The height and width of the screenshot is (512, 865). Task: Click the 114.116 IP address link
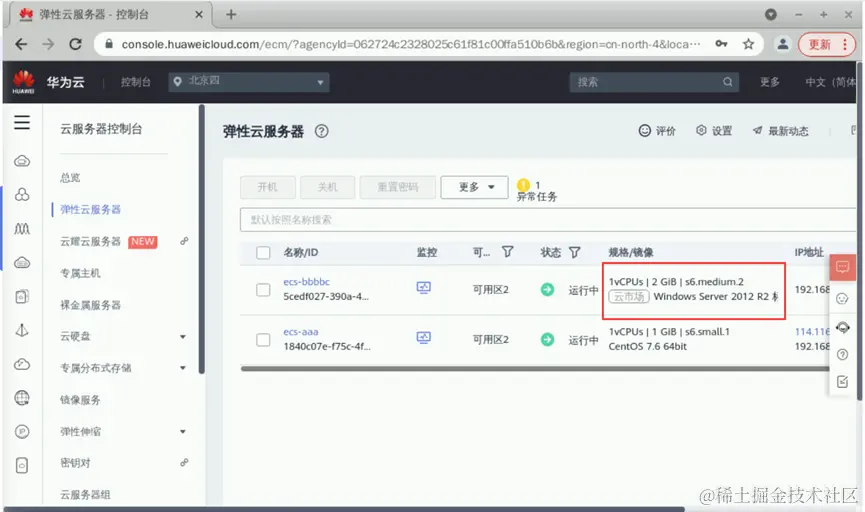[812, 332]
